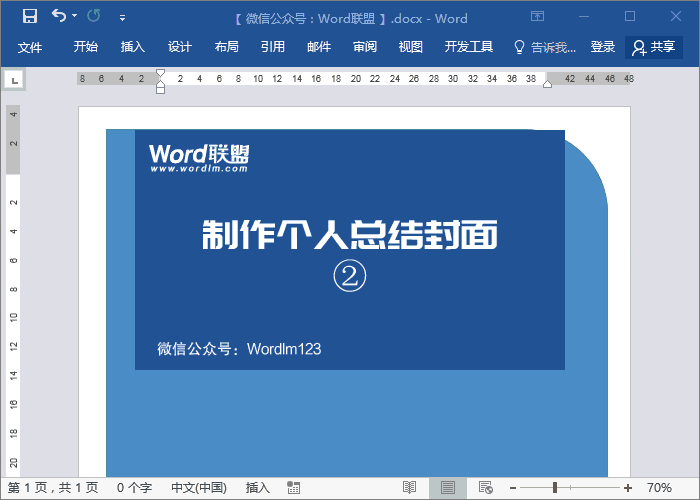Click the Word联盟 logo image in document
This screenshot has height=500, width=700.
[199, 158]
